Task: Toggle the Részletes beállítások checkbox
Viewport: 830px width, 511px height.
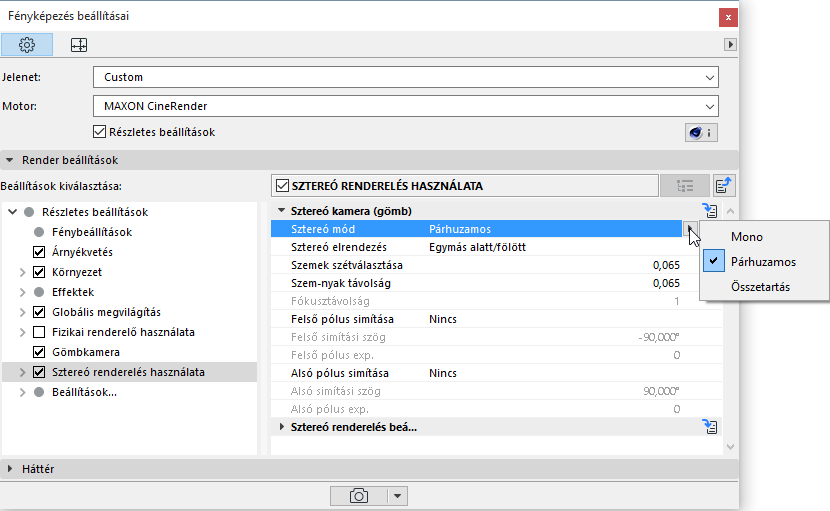Action: coord(99,132)
